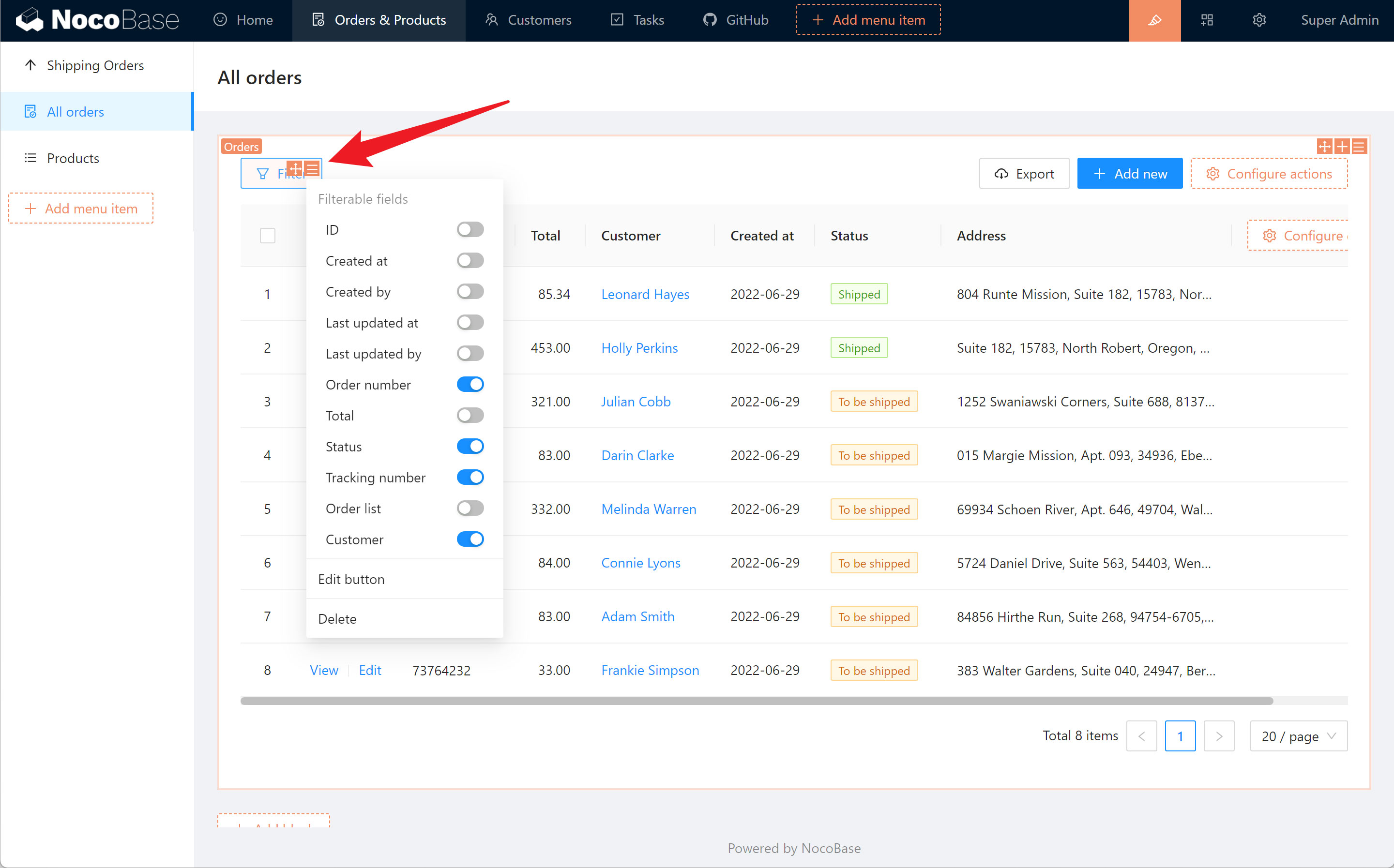
Task: Open the Configure actions dropdown
Action: (x=1269, y=174)
